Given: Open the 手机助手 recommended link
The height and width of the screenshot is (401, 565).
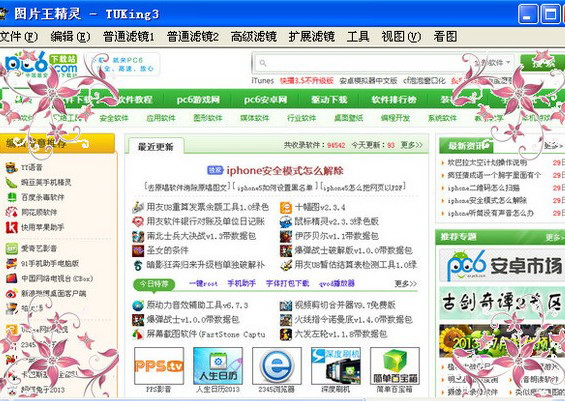Looking at the screenshot, I should [x=241, y=284].
